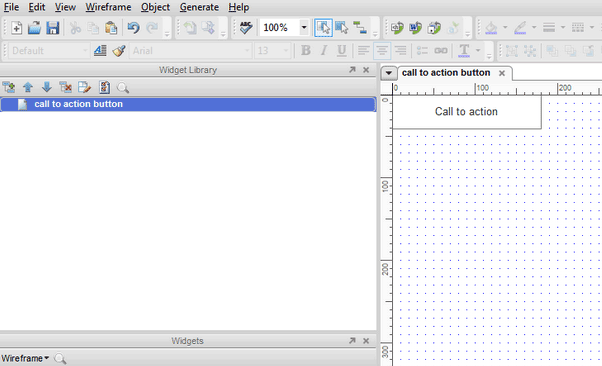Toggle bold formatting
The width and height of the screenshot is (602, 366).
click(x=306, y=50)
